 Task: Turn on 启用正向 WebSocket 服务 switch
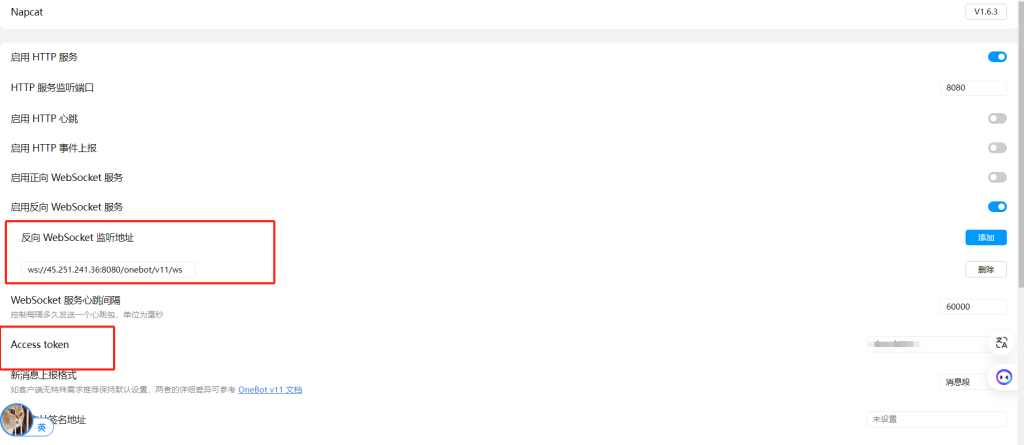coord(997,177)
